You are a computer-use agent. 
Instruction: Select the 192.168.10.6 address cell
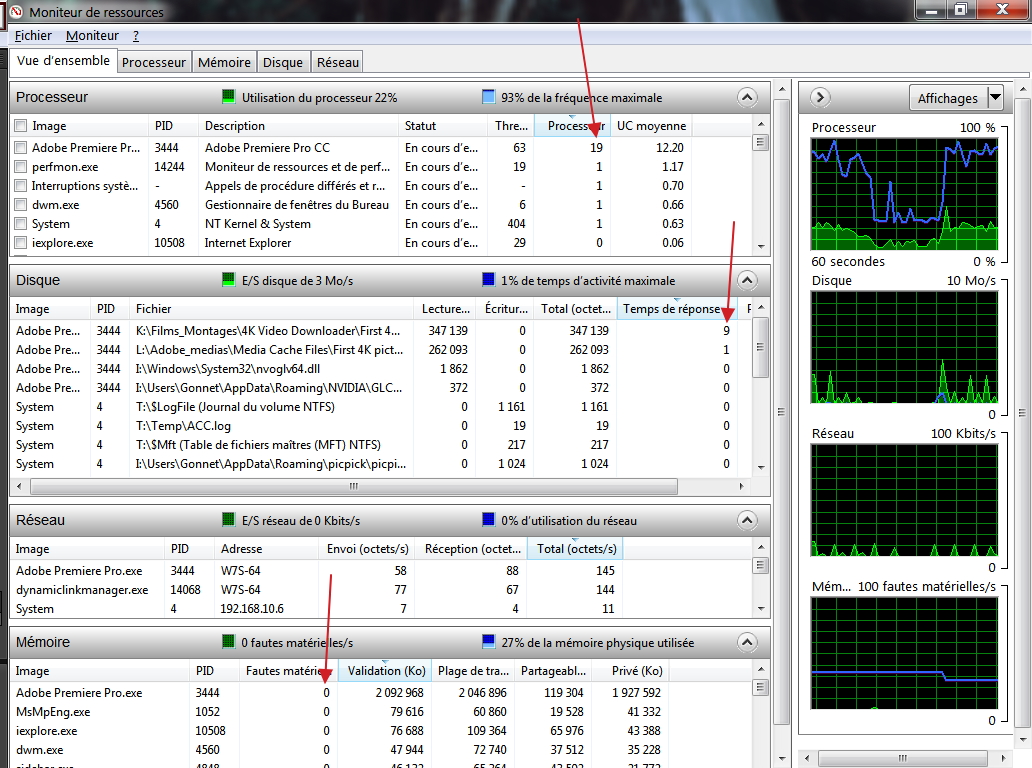[251, 609]
